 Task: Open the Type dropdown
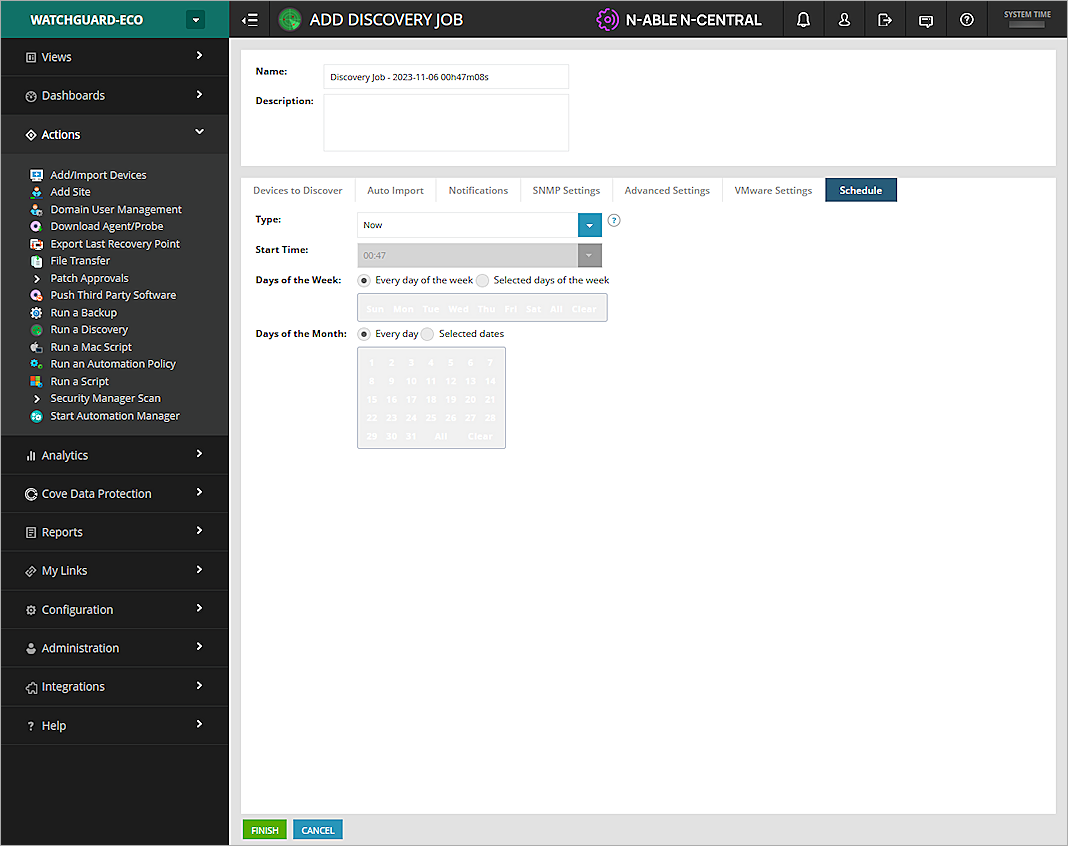tap(589, 225)
